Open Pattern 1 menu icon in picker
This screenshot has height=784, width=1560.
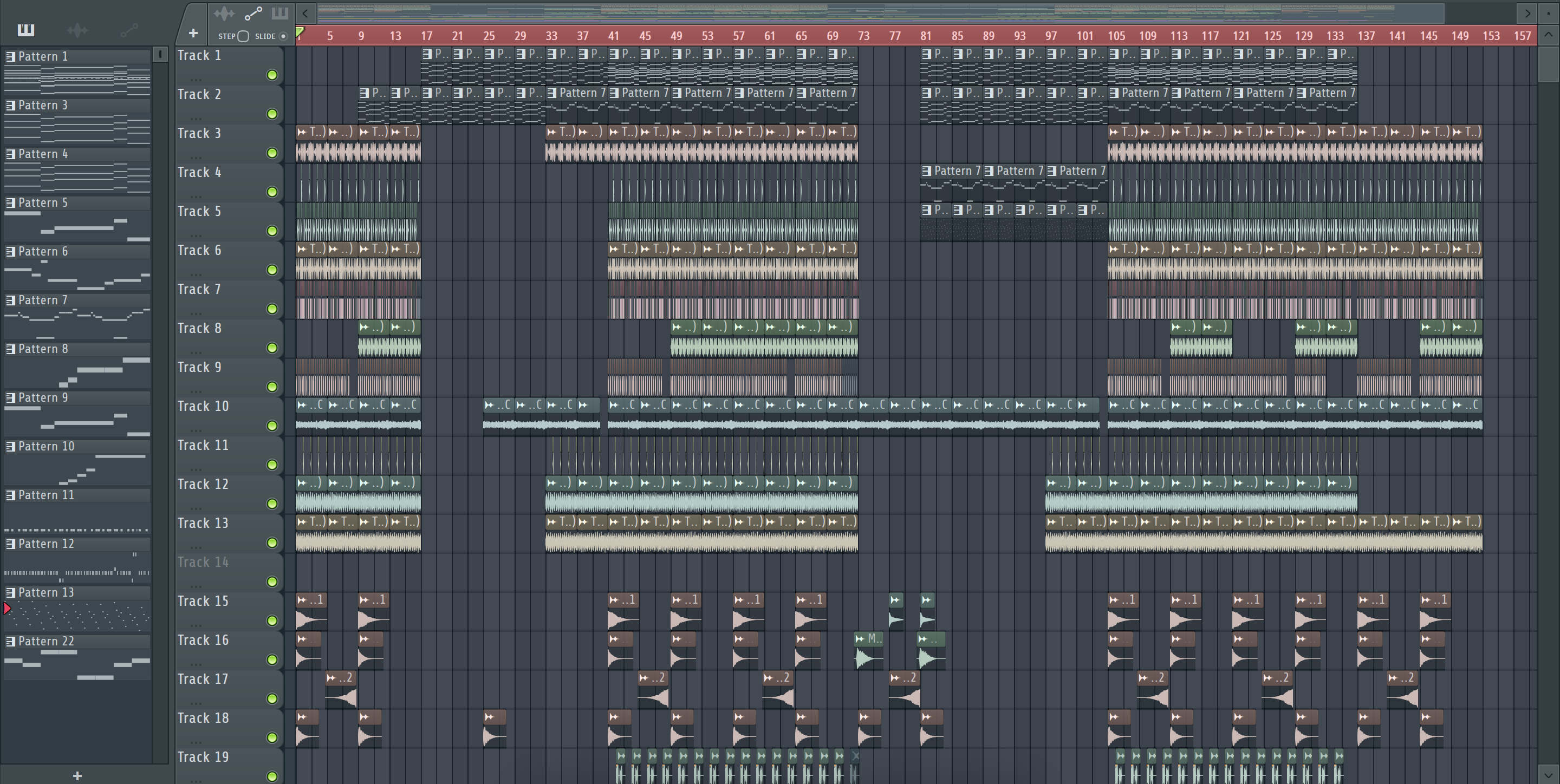[10, 56]
